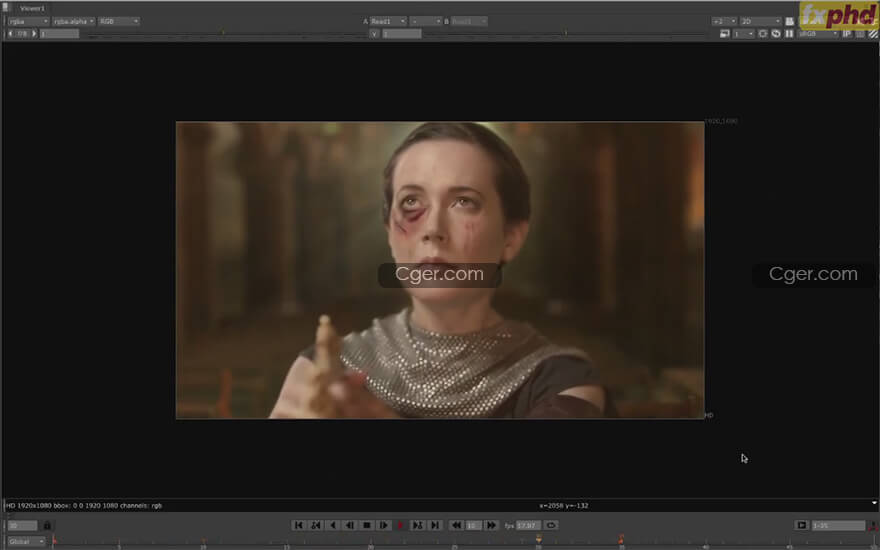
Task: Open the 2D/3D view mode dropdown
Action: (x=760, y=21)
